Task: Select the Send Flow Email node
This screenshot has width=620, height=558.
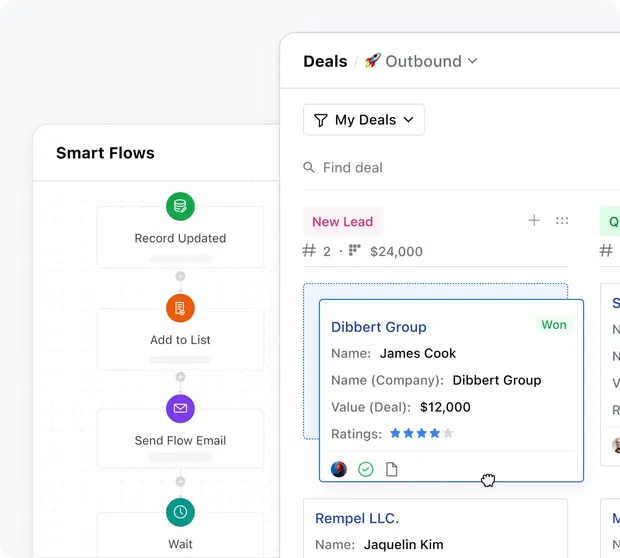Action: [180, 439]
